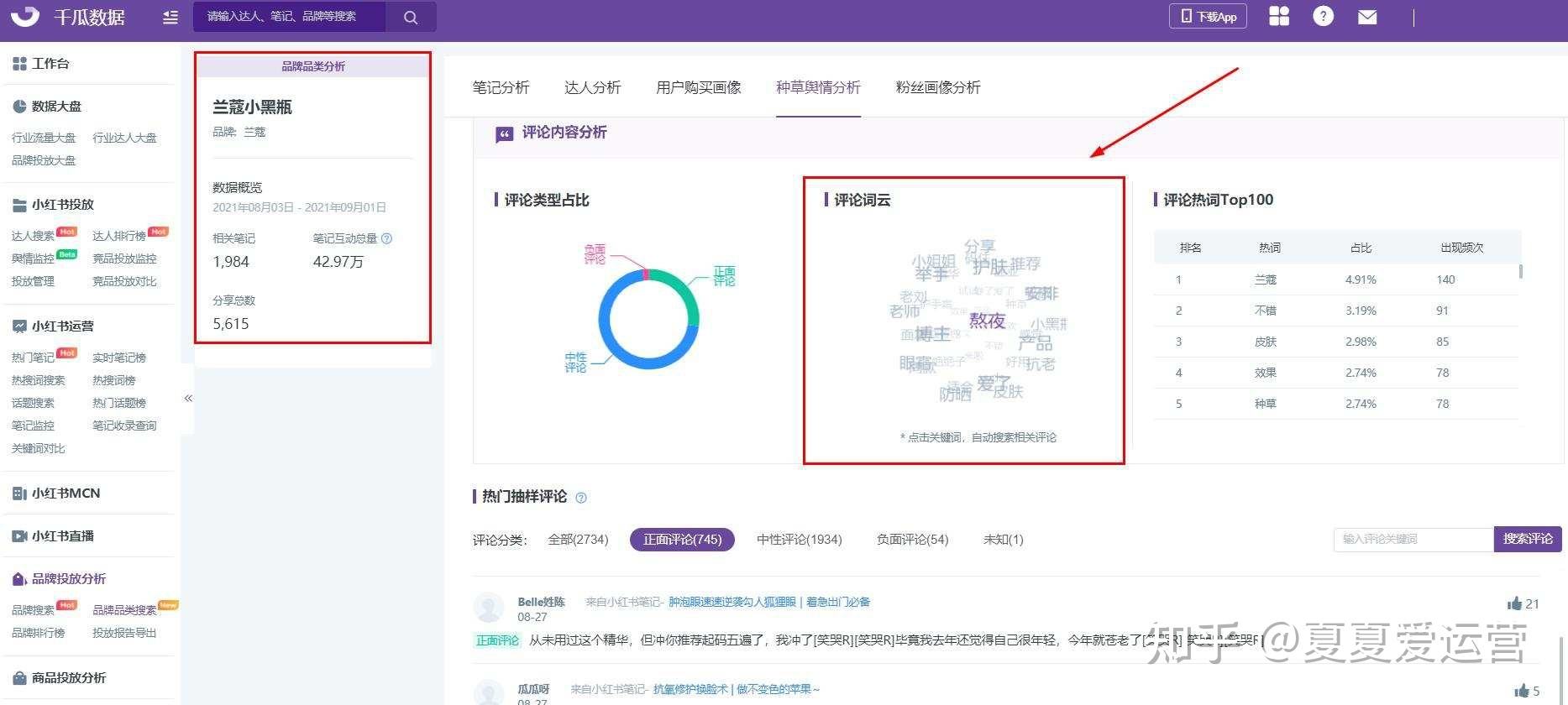This screenshot has height=705, width=1568.
Task: Select 中性评论(1934) filter
Action: 799,540
